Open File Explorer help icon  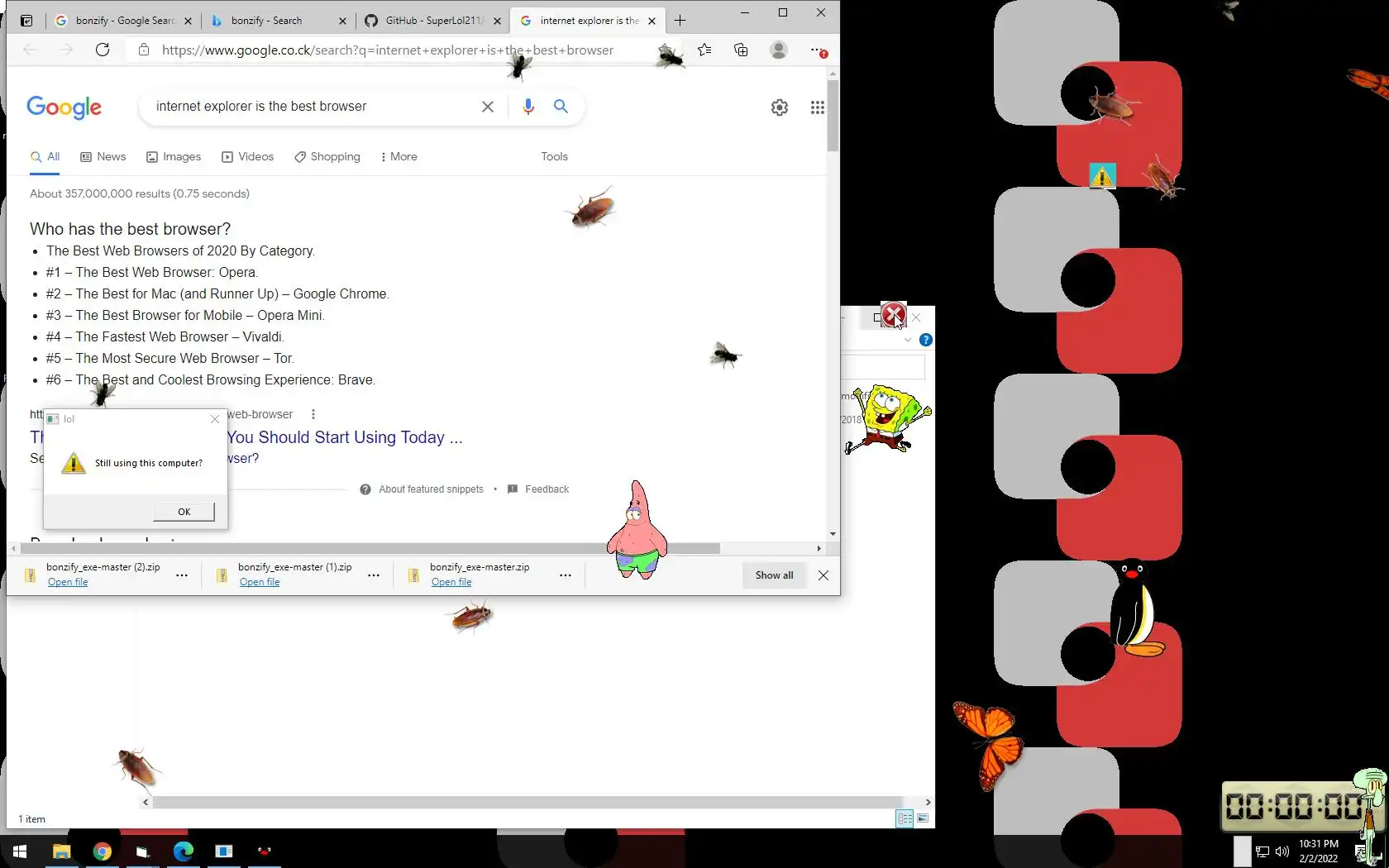926,340
